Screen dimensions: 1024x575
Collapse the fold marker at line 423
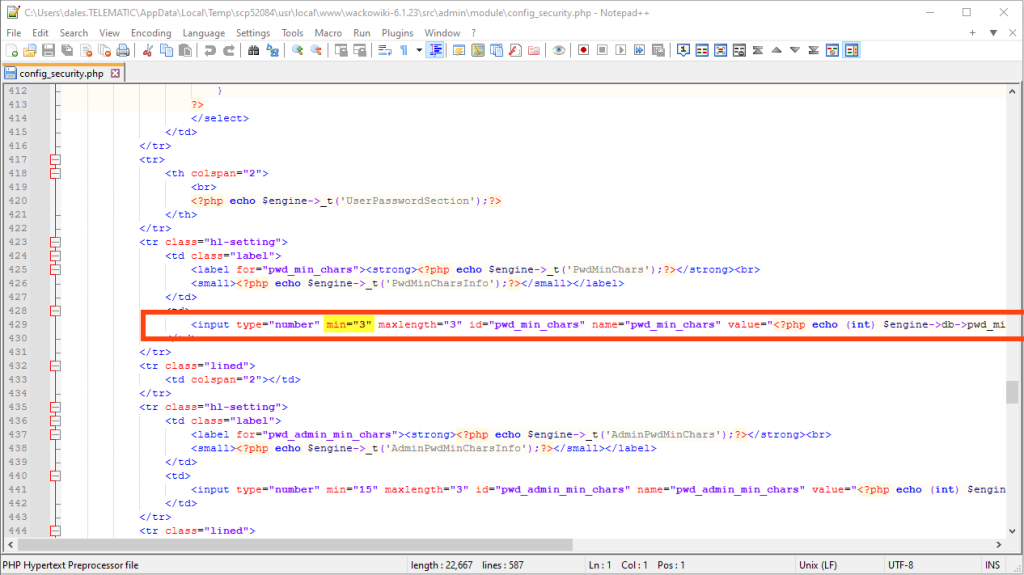[56, 242]
